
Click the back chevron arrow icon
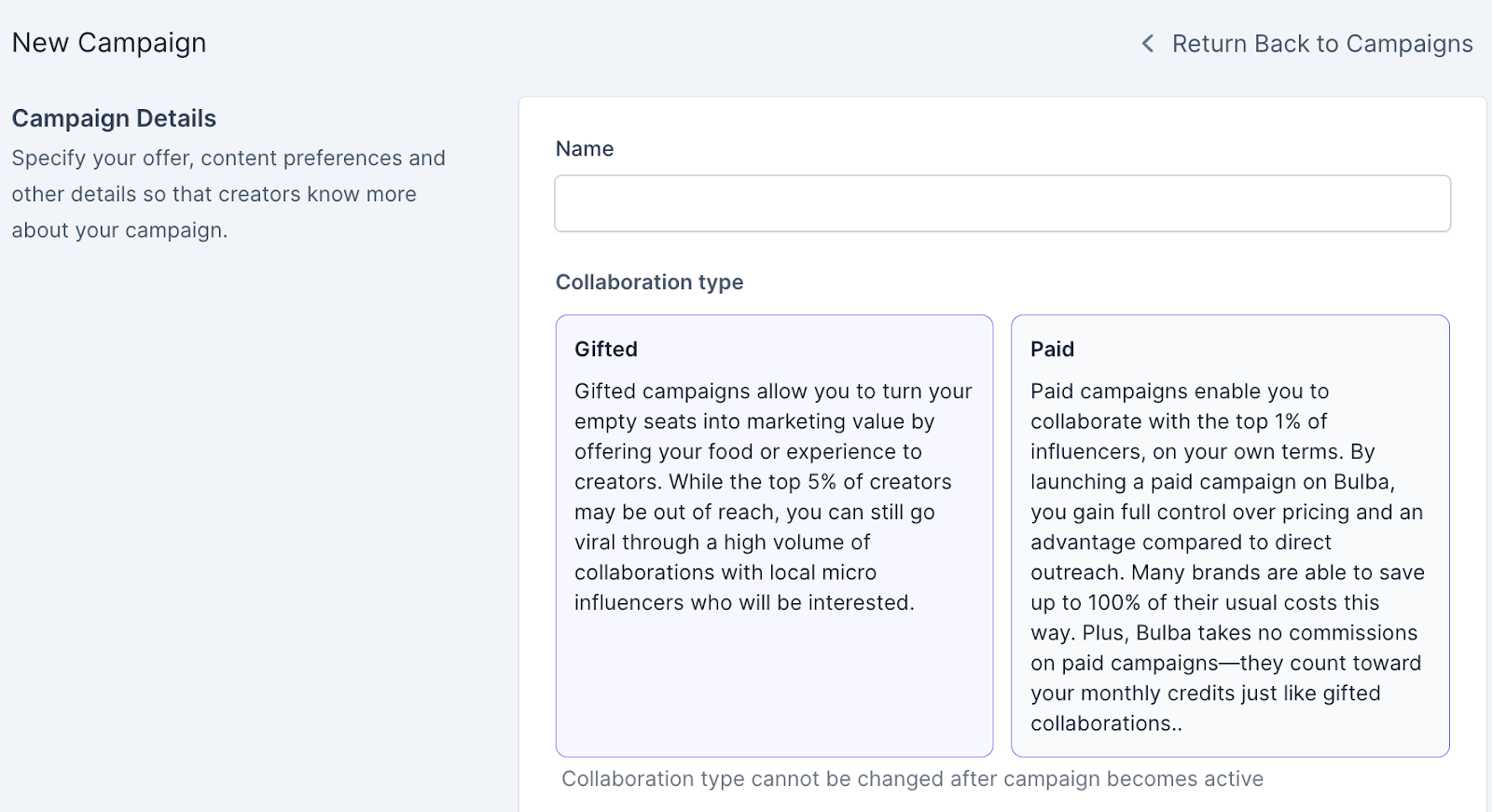[1148, 44]
